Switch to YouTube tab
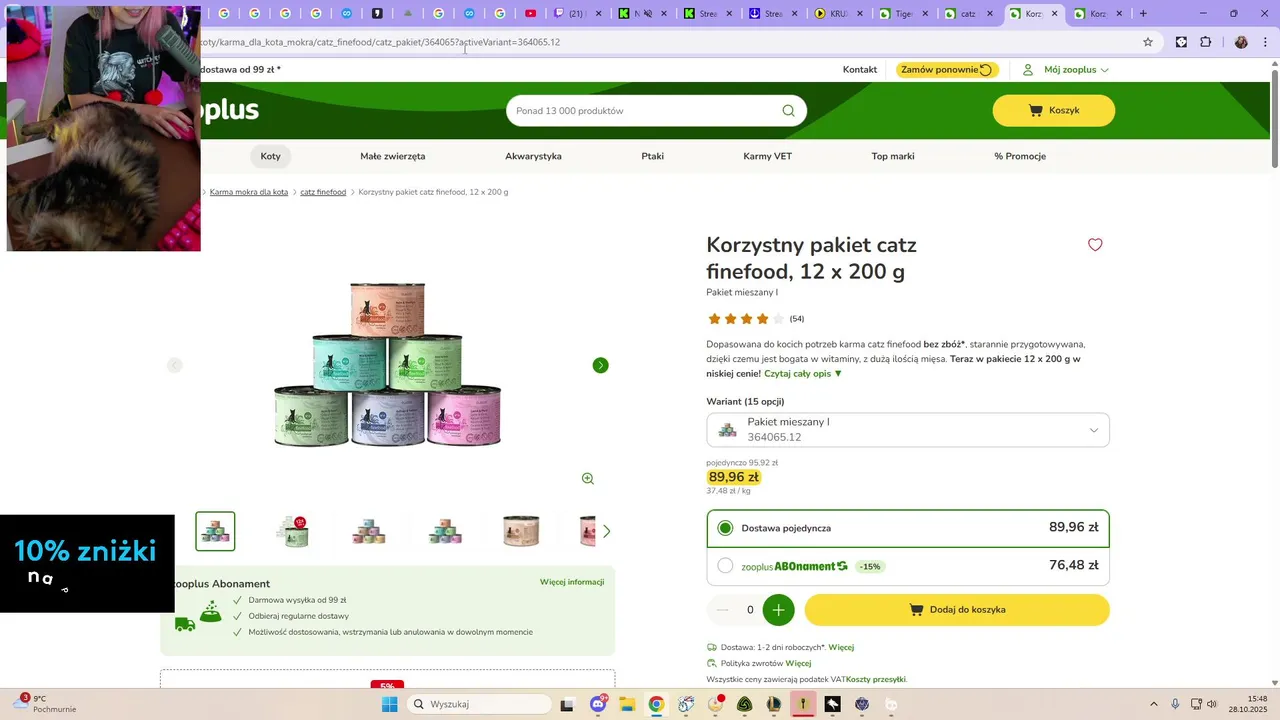This screenshot has width=1280, height=720. (530, 14)
